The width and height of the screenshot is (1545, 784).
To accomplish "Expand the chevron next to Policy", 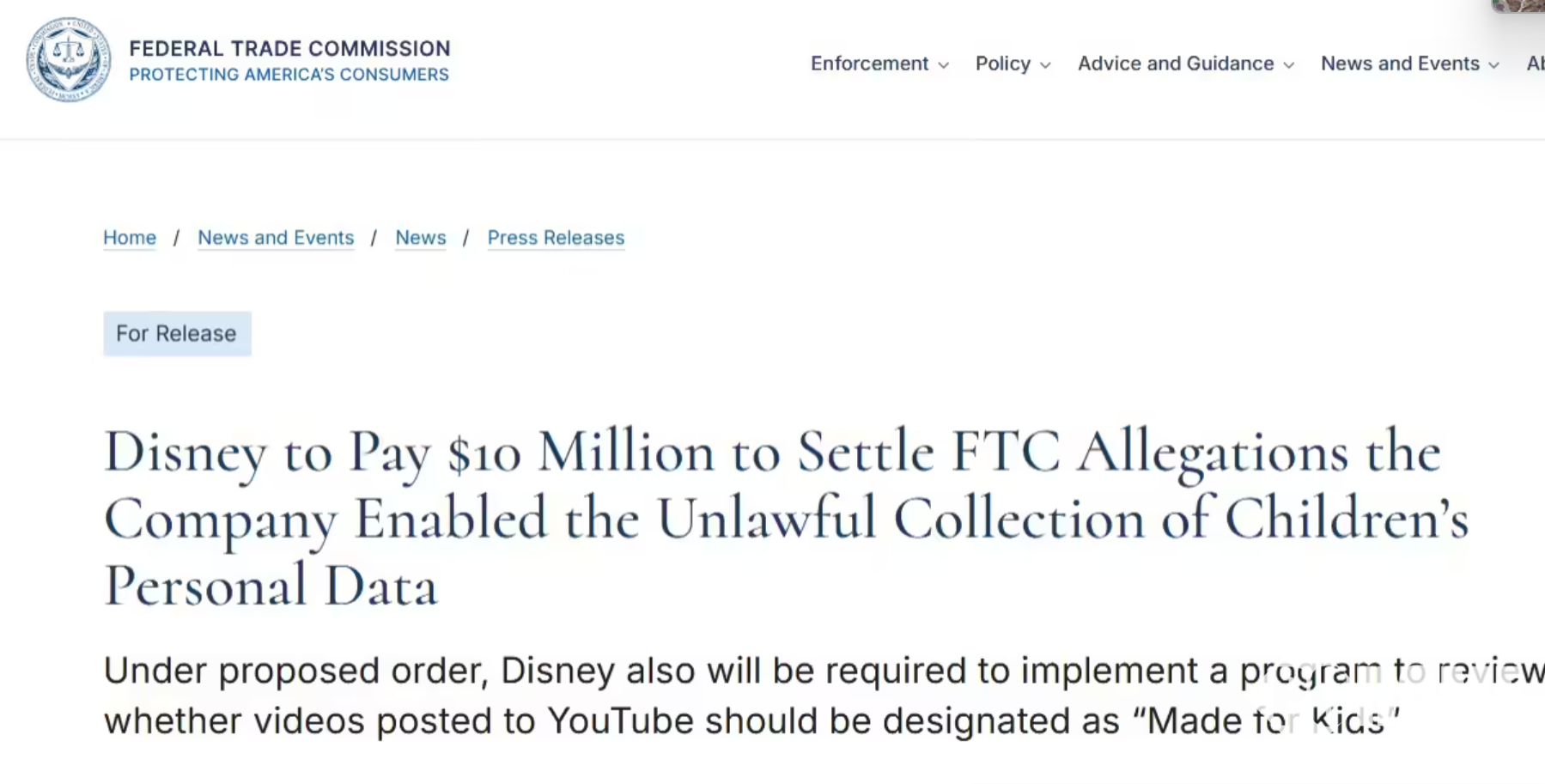I will coord(1045,65).
